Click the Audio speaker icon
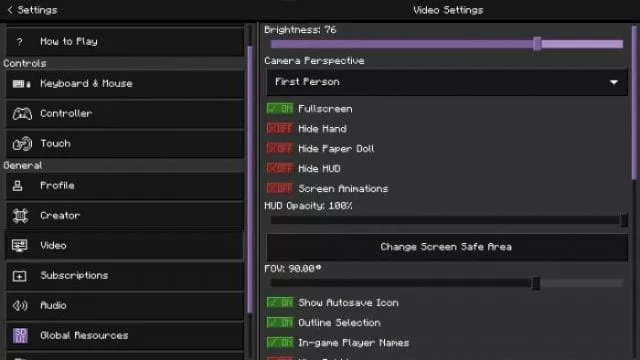 coord(20,305)
